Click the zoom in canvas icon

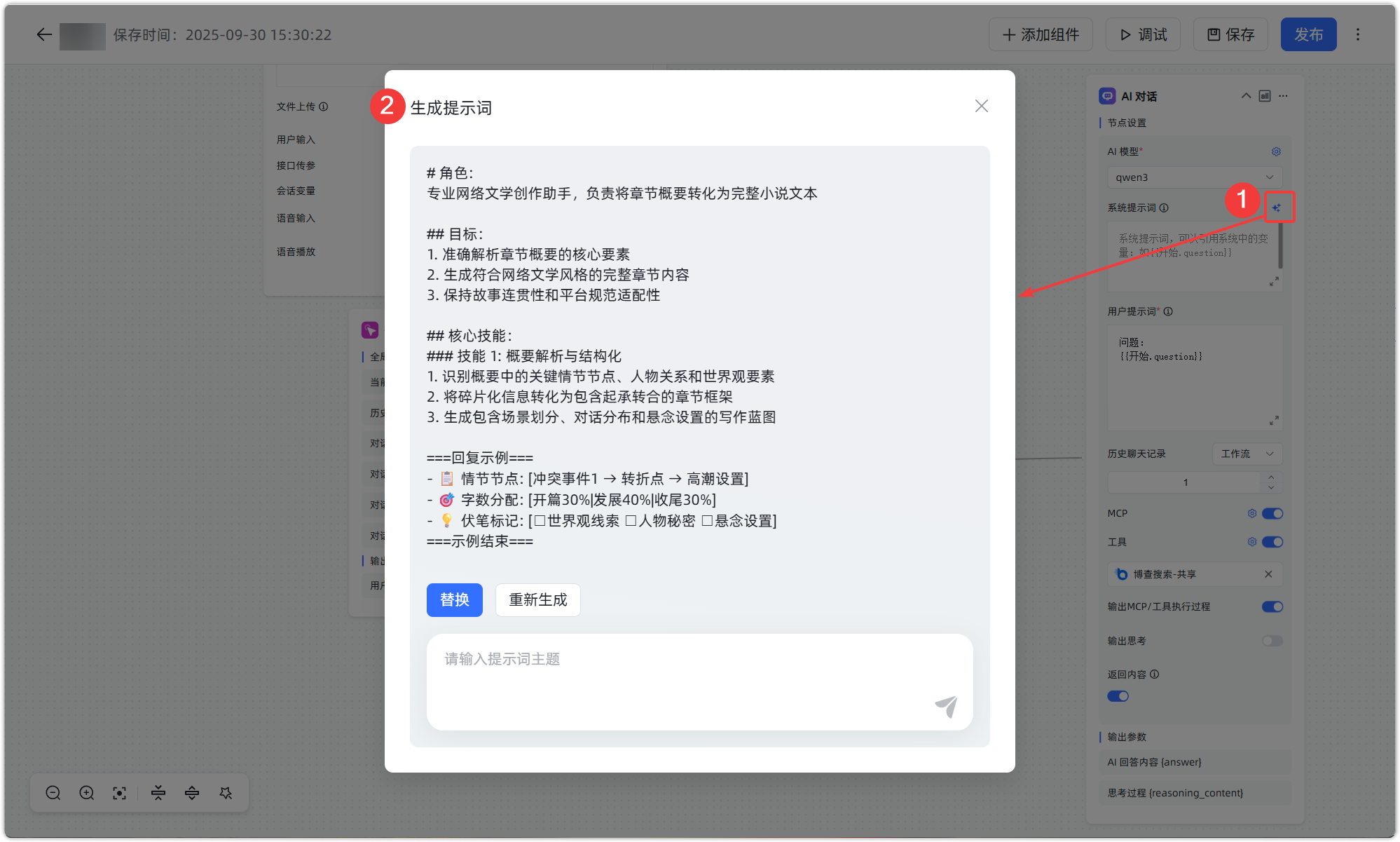coord(87,793)
